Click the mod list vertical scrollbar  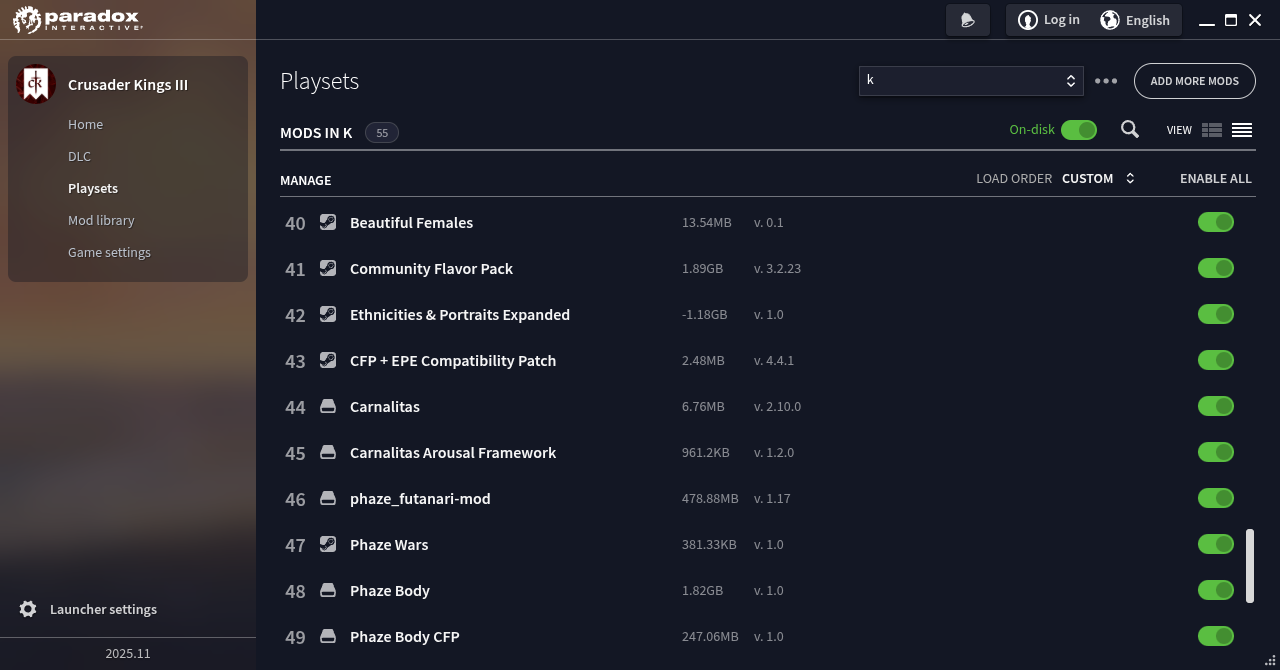click(x=1250, y=566)
